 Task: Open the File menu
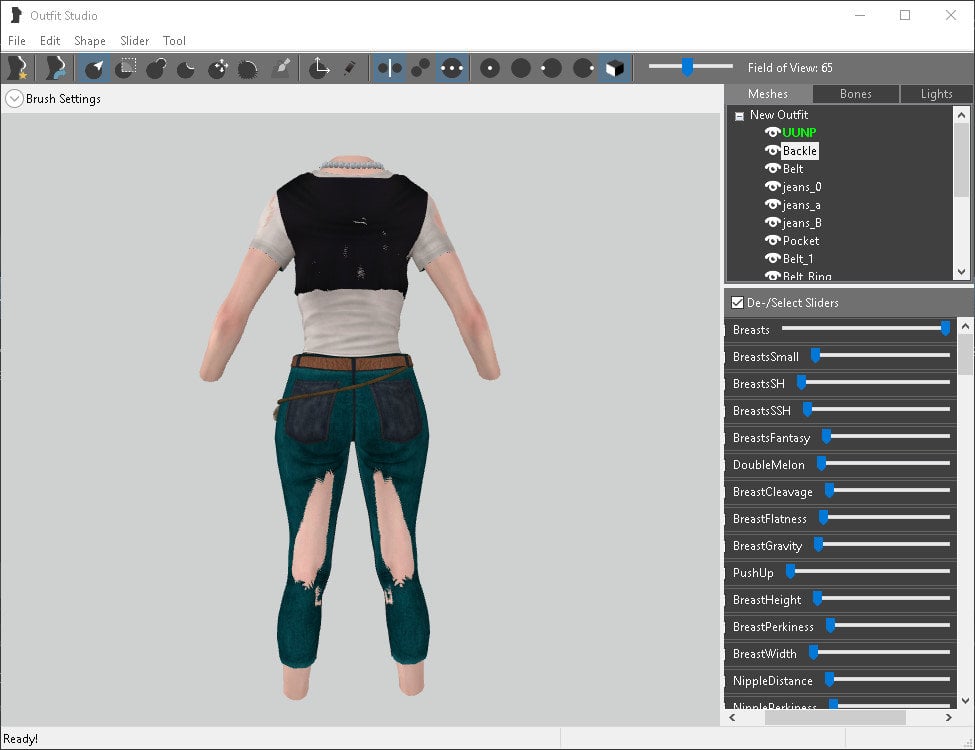tap(17, 41)
